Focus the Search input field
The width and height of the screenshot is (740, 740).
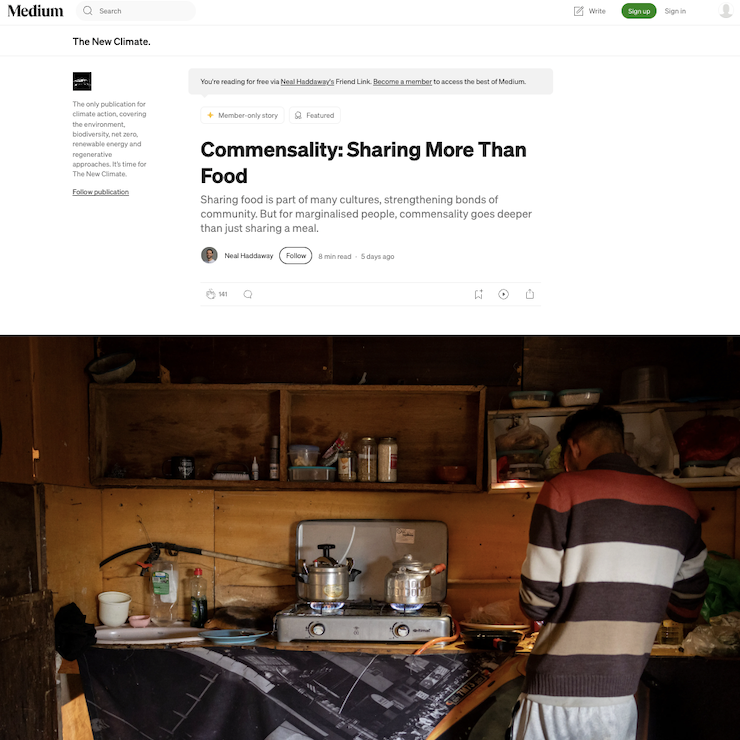click(136, 11)
